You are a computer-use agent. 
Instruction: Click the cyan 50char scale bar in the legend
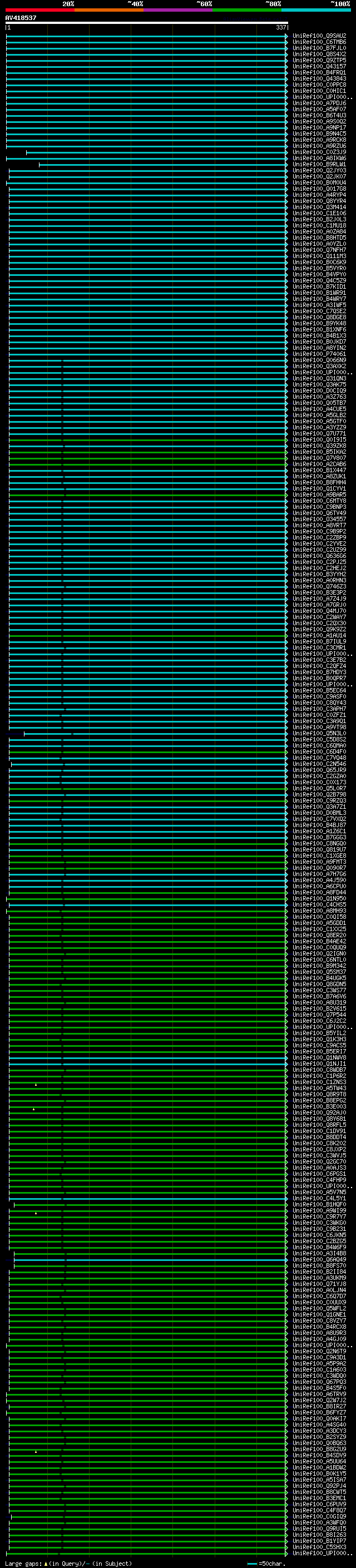252,1564
